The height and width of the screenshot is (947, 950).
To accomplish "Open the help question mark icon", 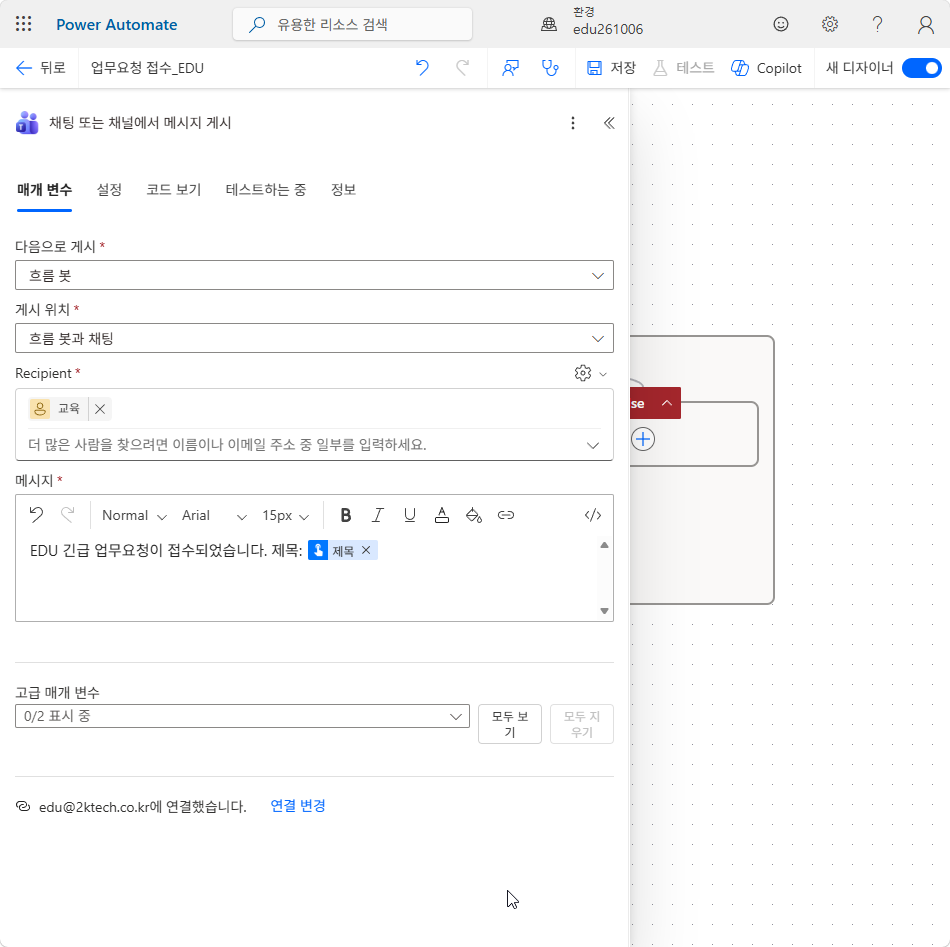I will [x=877, y=24].
